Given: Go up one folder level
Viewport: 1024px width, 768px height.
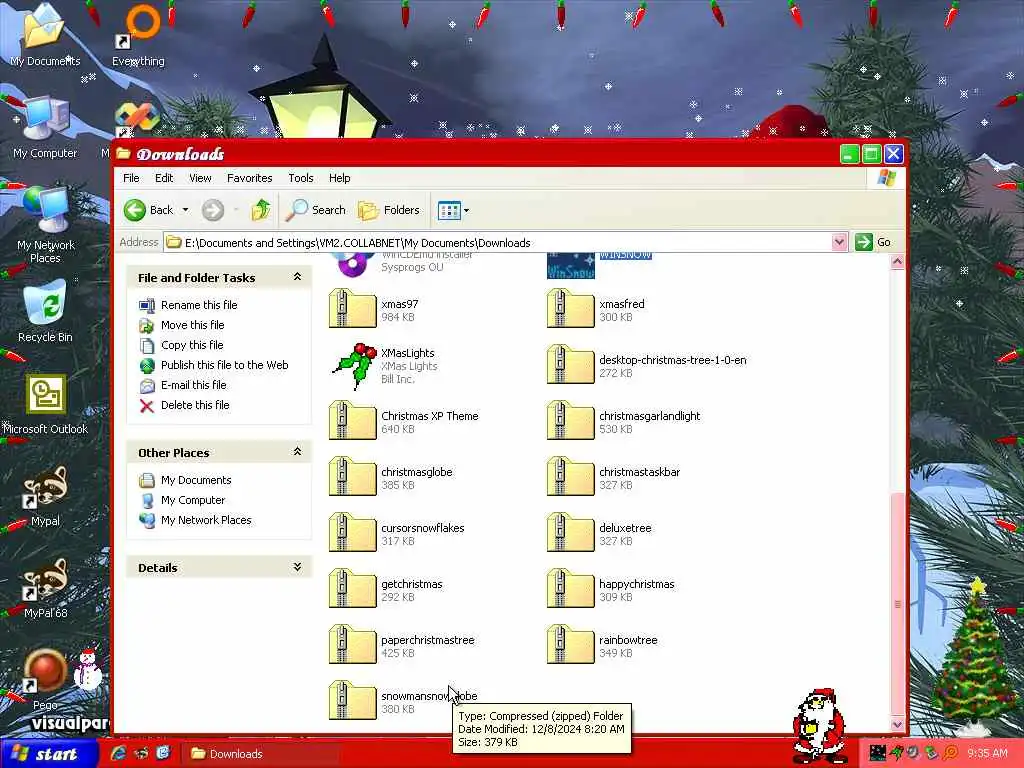Looking at the screenshot, I should coord(261,210).
